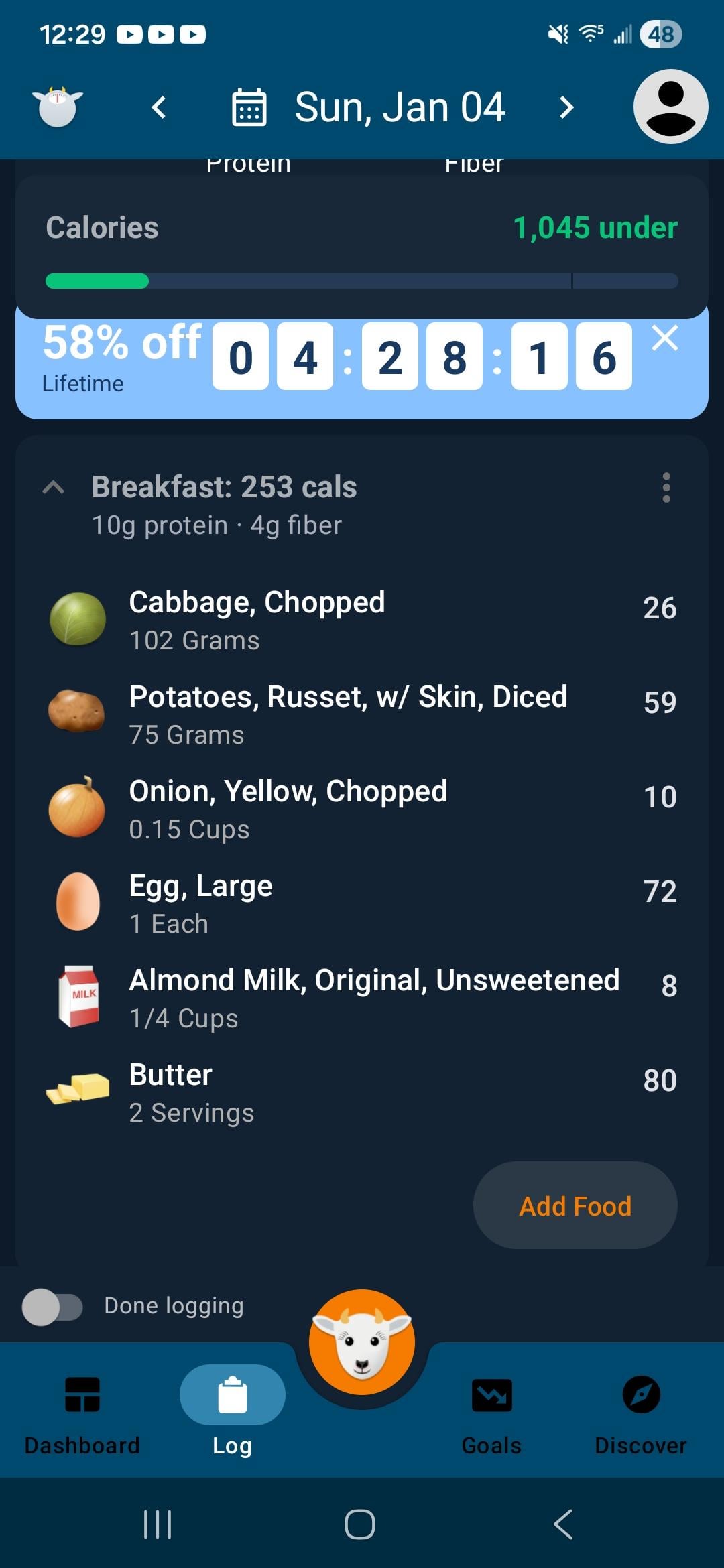Tap the Calories progress bar
This screenshot has height=1568, width=724.
tap(362, 281)
